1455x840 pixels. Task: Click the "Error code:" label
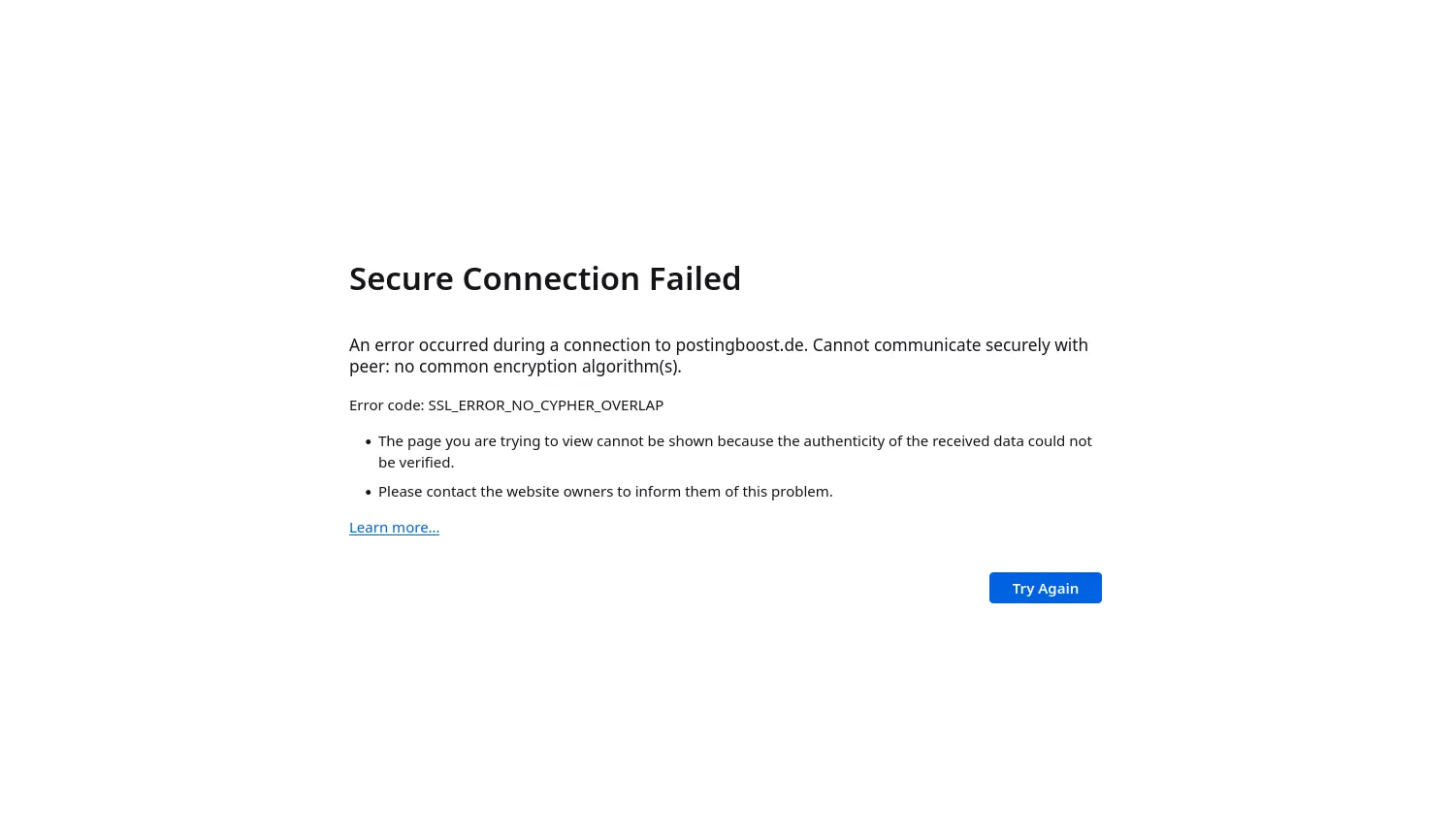386,405
